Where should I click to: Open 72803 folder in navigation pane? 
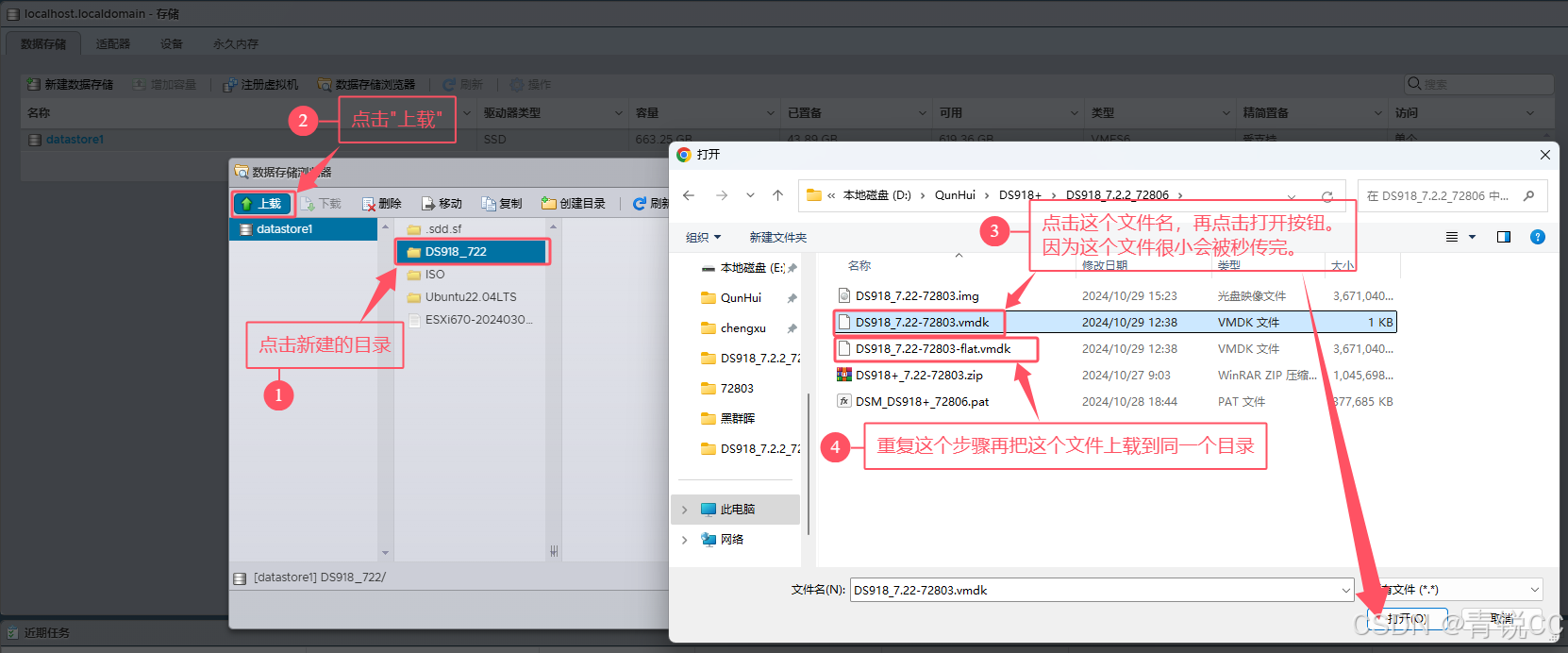click(x=737, y=388)
